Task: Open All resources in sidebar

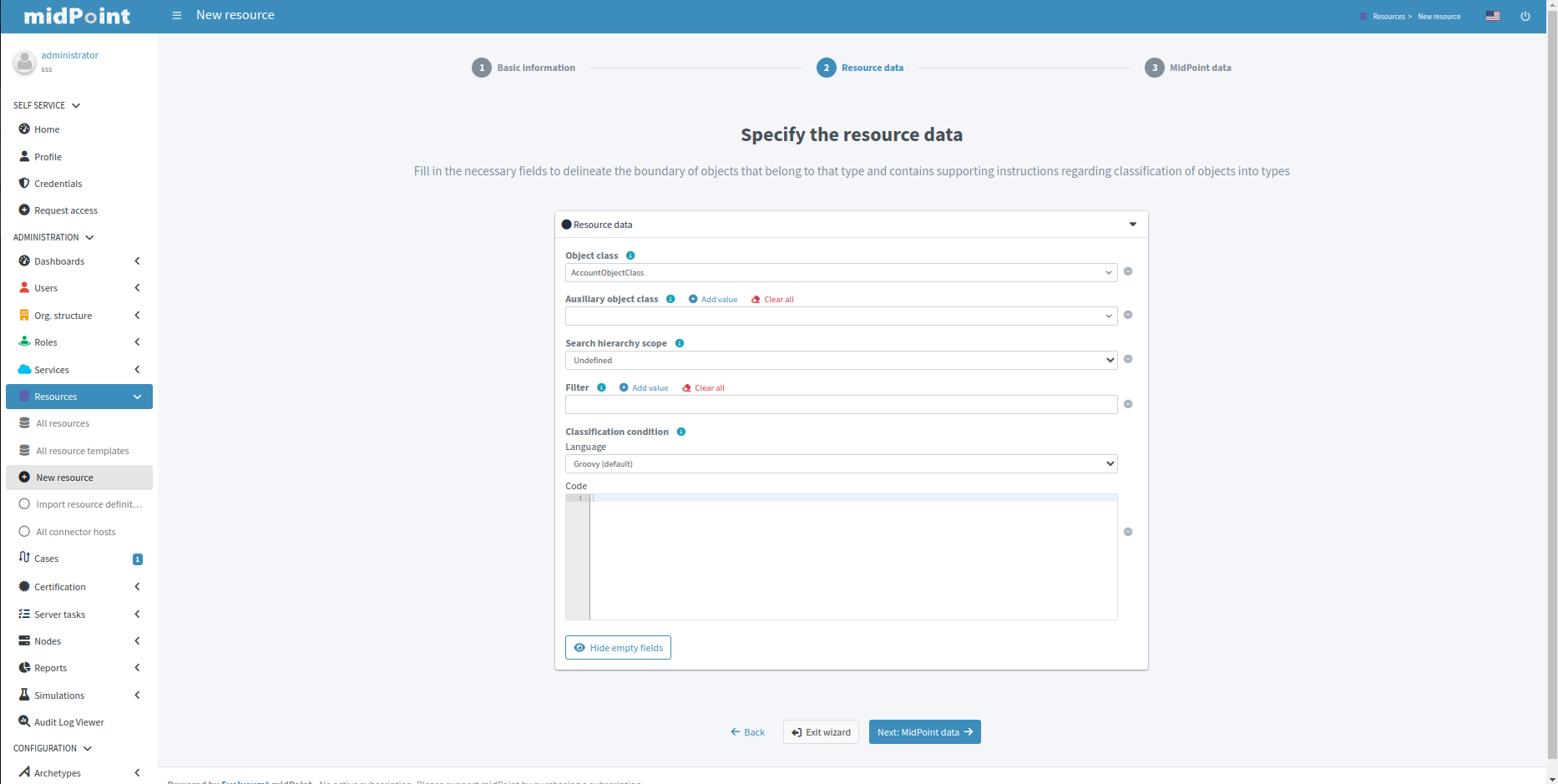Action: click(x=63, y=423)
